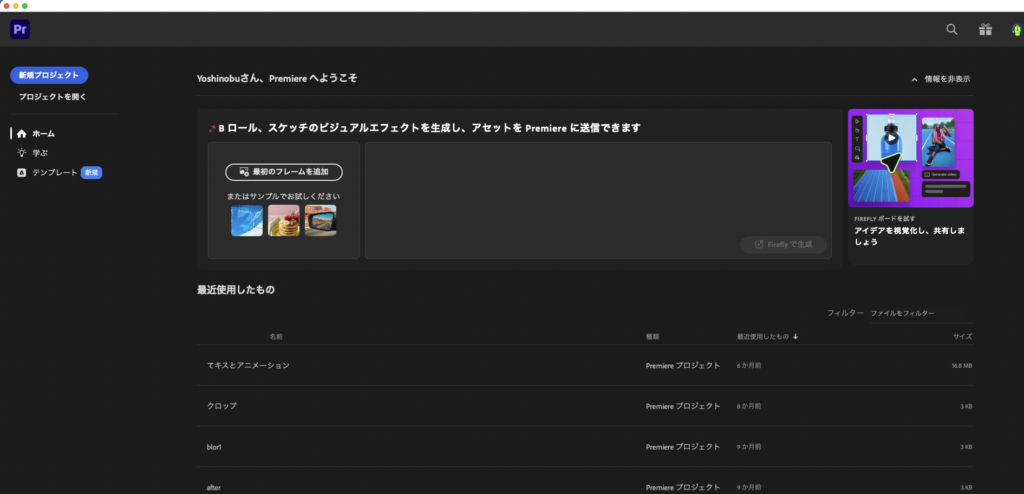Open the てキスとアニメーション project
The image size is (1024, 494).
[x=248, y=365]
